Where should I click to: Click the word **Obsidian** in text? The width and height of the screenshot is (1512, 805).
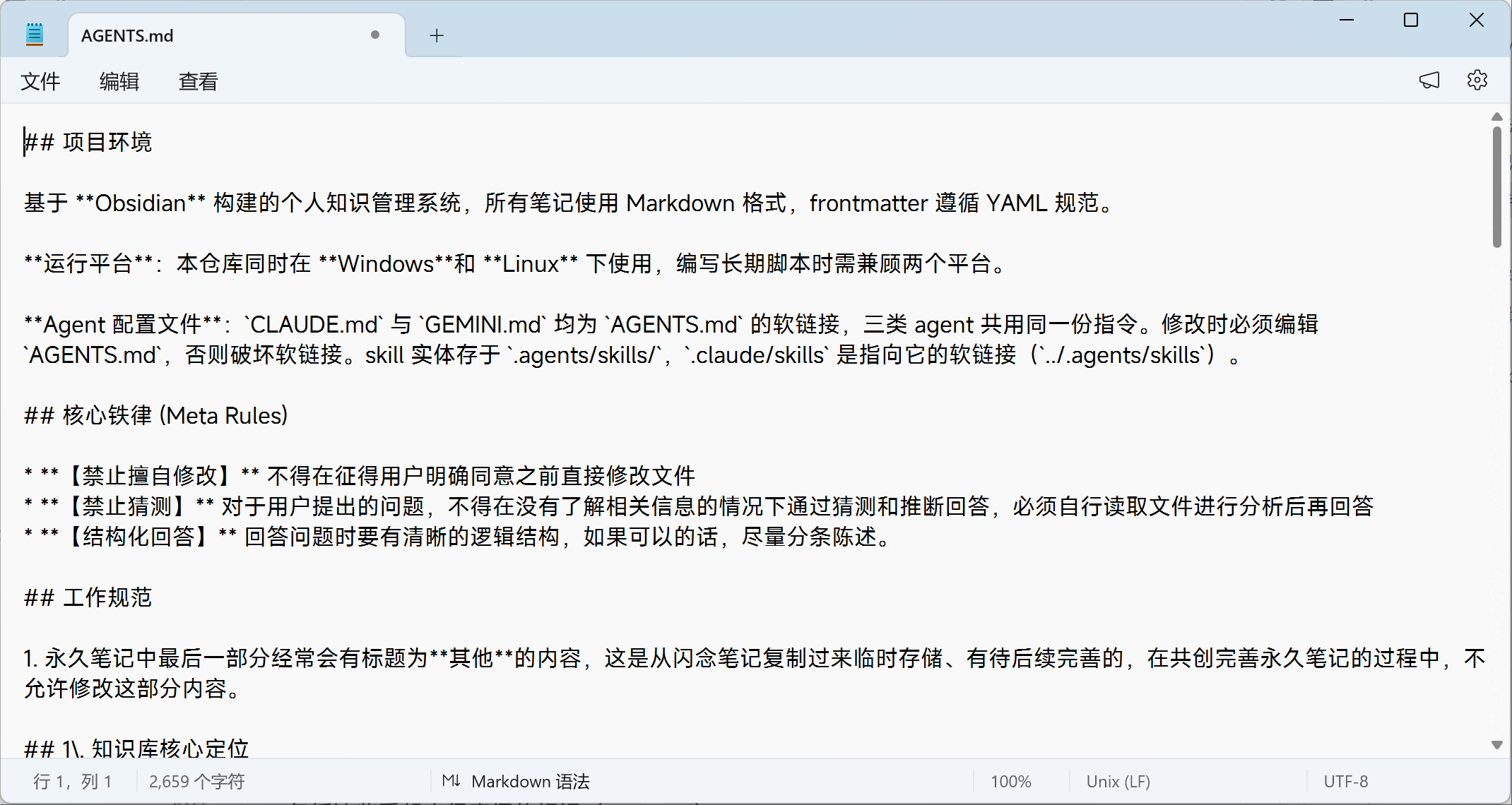(140, 203)
